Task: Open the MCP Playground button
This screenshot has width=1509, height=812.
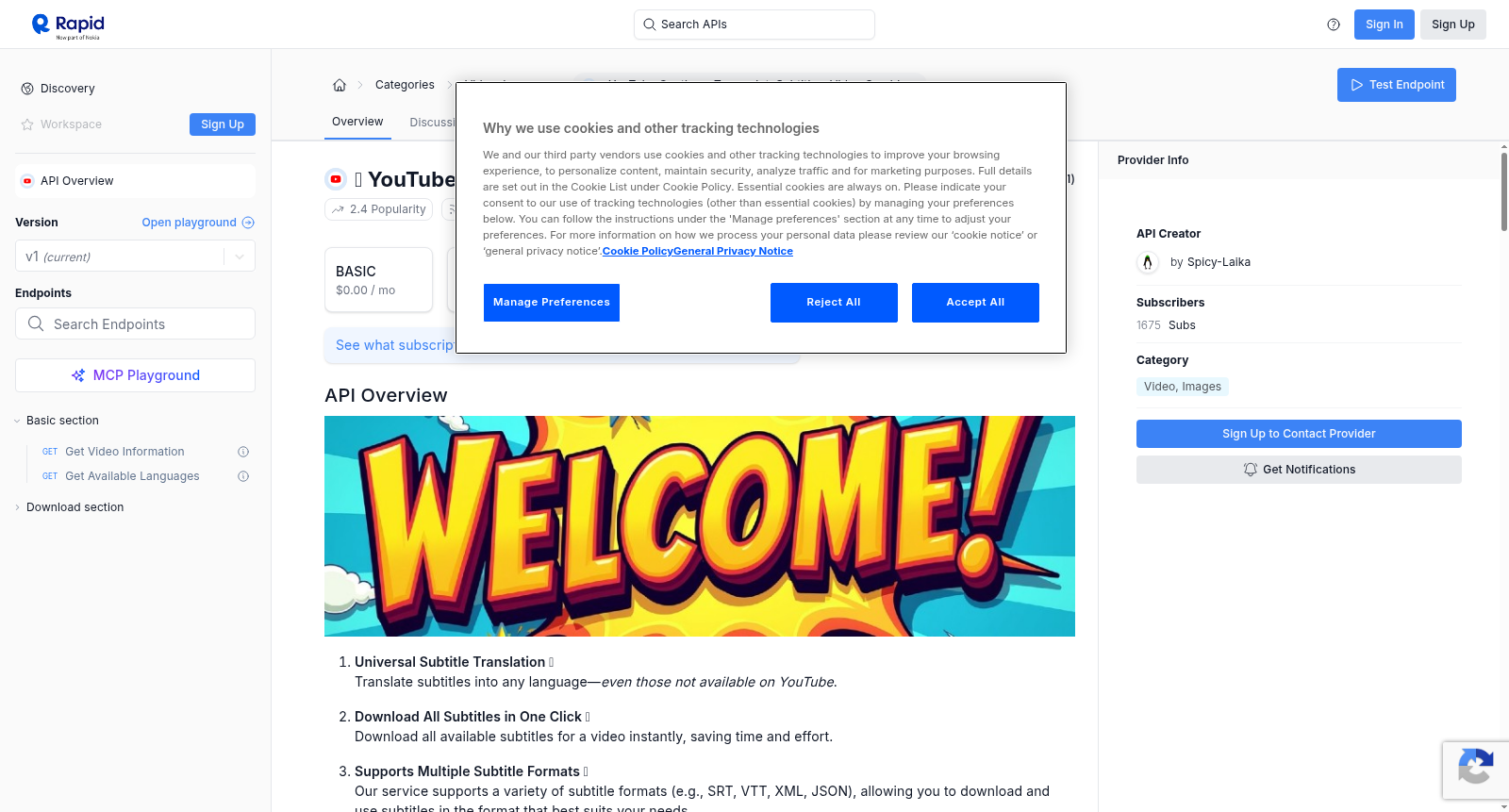Action: [x=135, y=375]
